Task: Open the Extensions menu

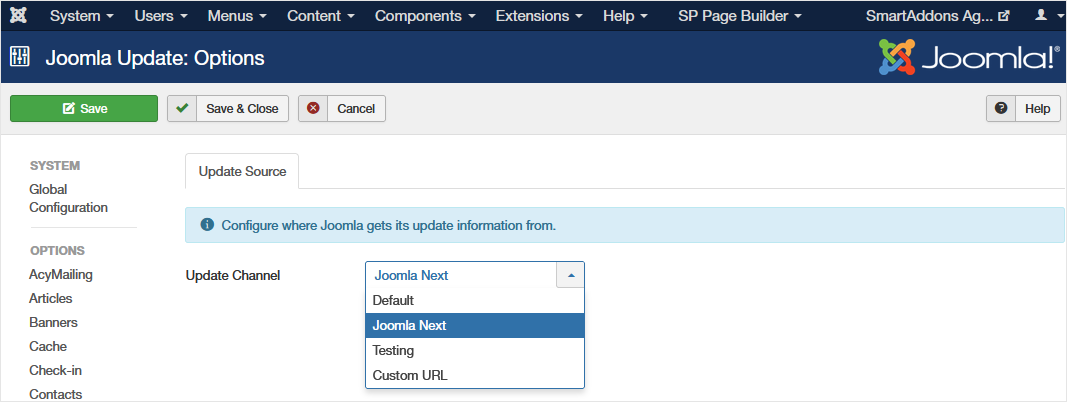Action: click(x=539, y=15)
